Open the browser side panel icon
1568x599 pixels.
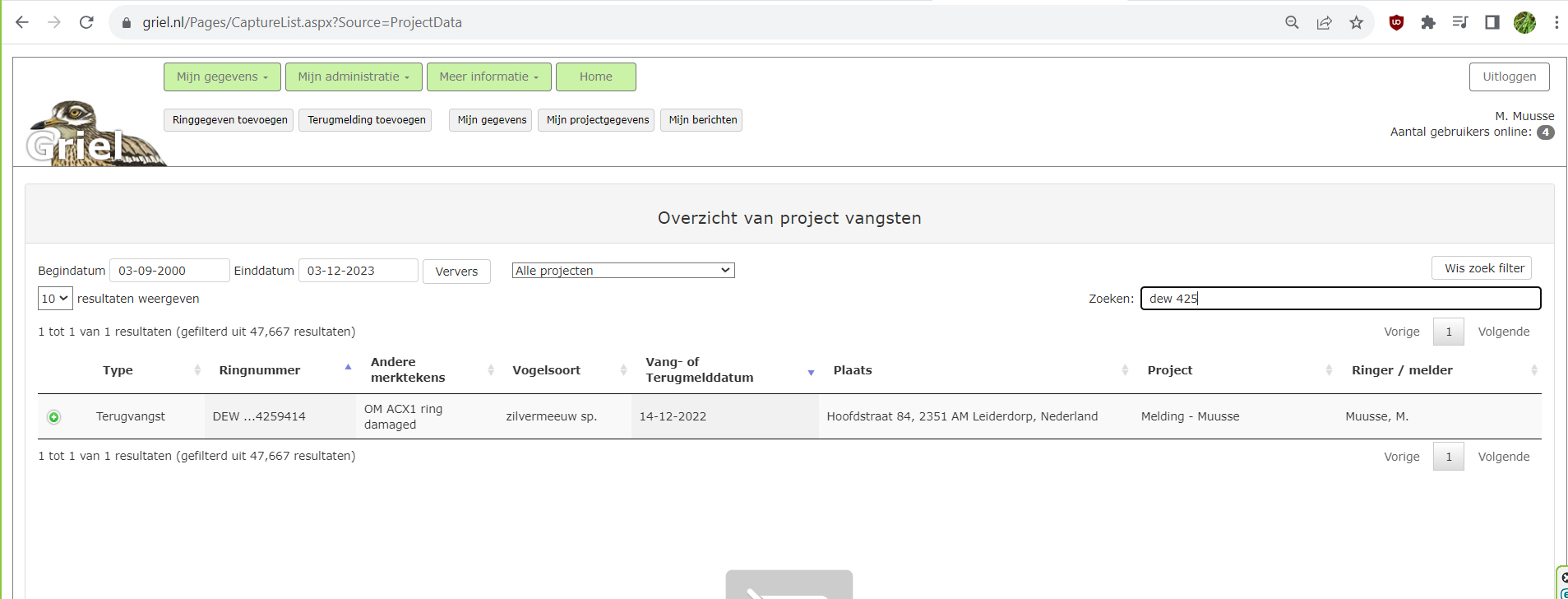tap(1492, 22)
